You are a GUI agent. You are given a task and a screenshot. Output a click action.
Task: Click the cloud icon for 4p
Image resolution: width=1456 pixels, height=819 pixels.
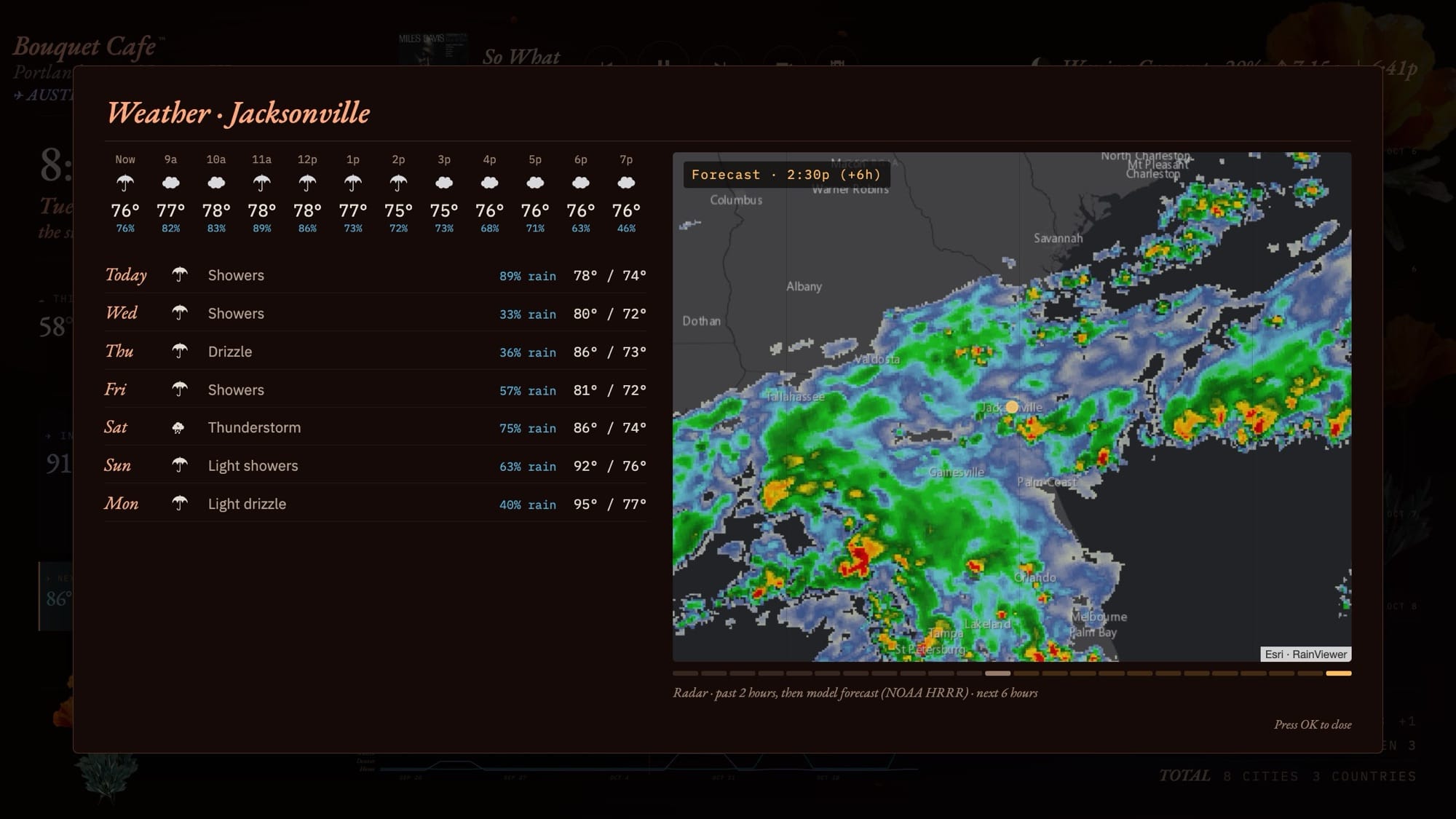coord(489,183)
